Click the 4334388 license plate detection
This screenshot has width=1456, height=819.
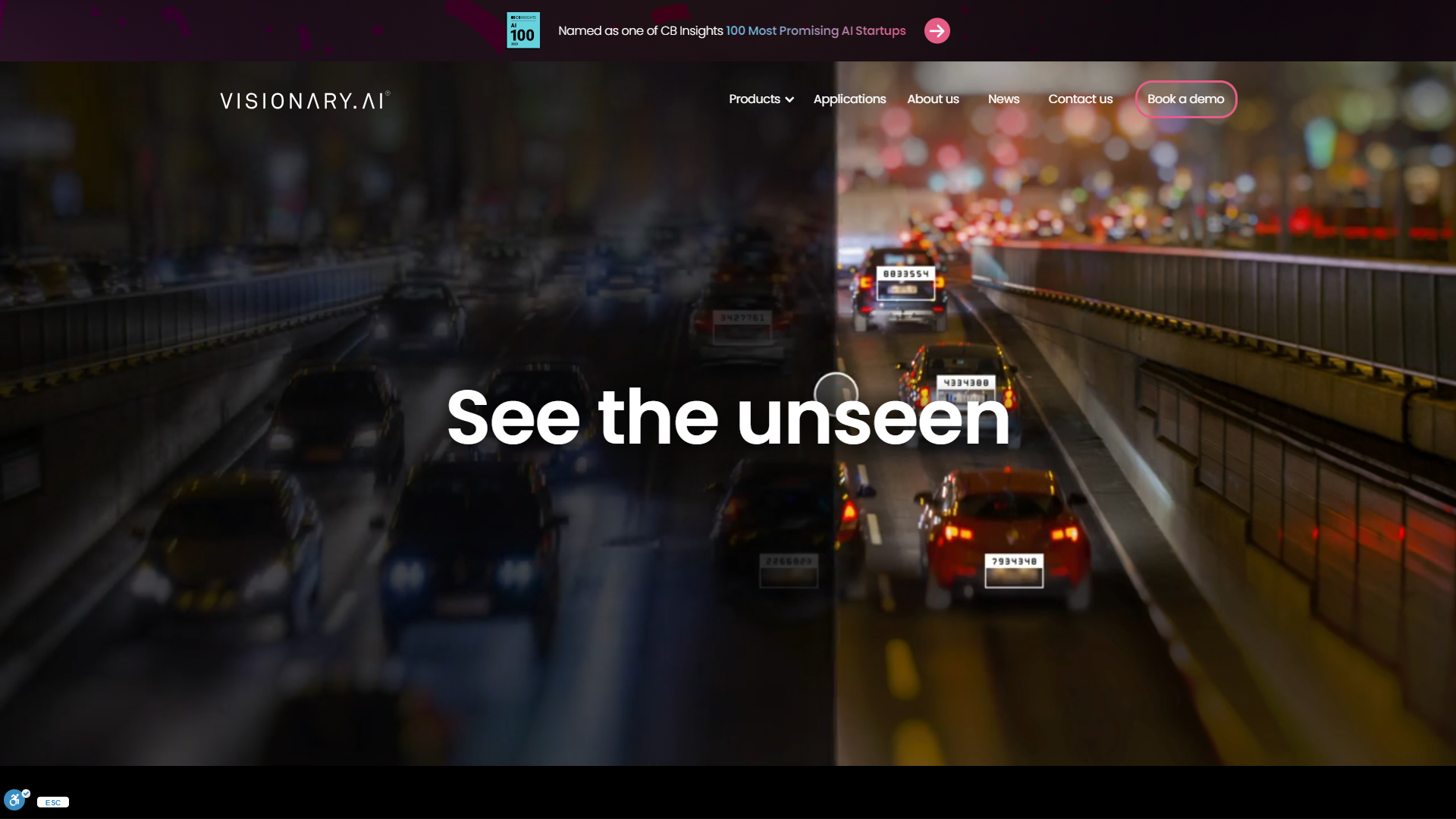tap(965, 384)
